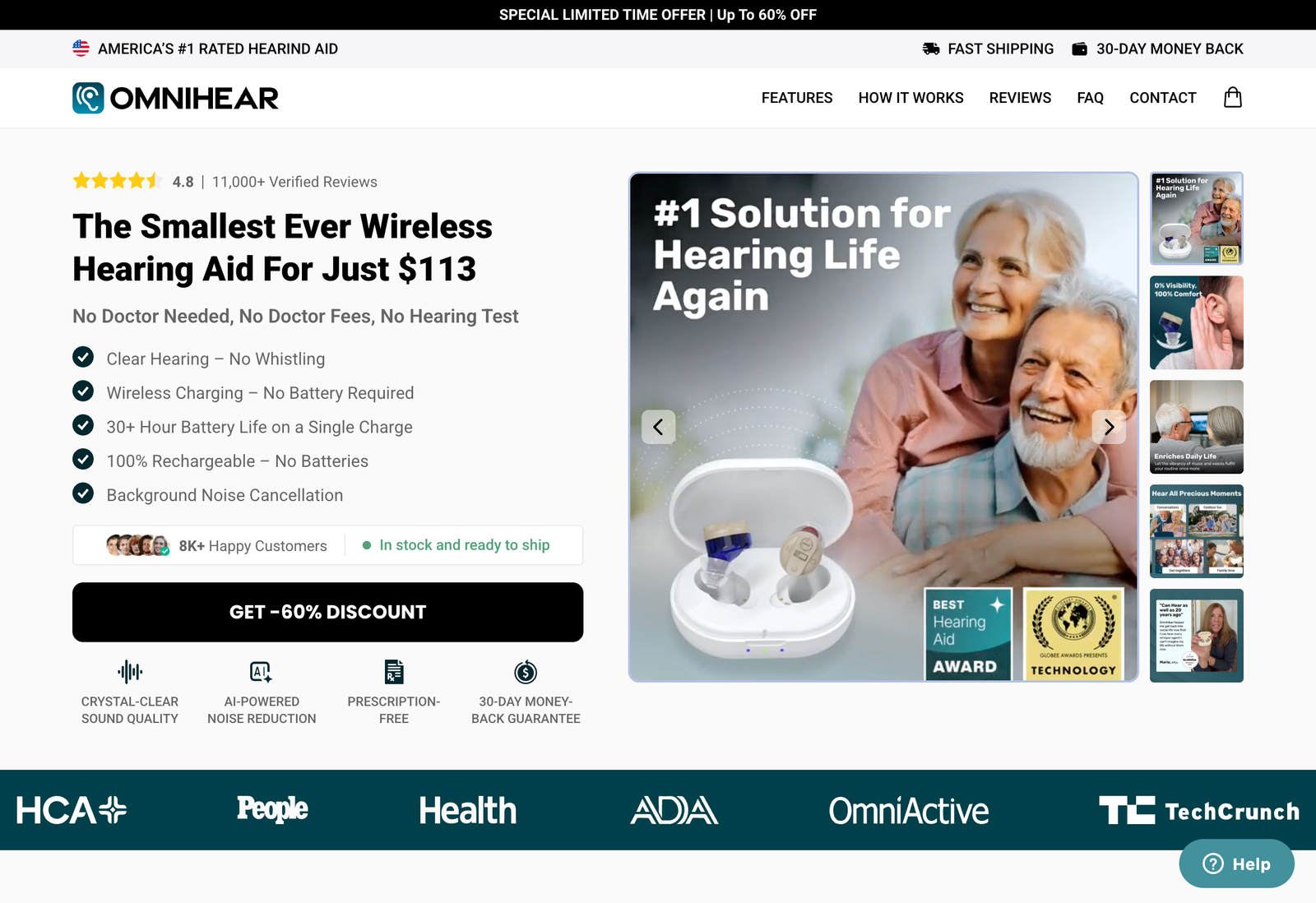The width and height of the screenshot is (1316, 903).
Task: Click the GET -60% DISCOUNT button
Action: point(327,612)
